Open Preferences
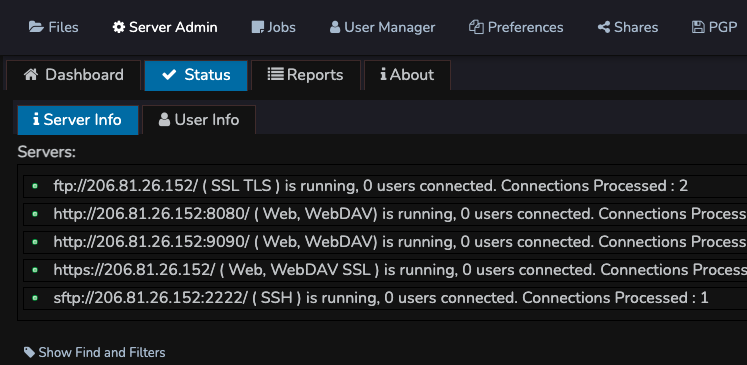This screenshot has height=365, width=747. coord(516,27)
